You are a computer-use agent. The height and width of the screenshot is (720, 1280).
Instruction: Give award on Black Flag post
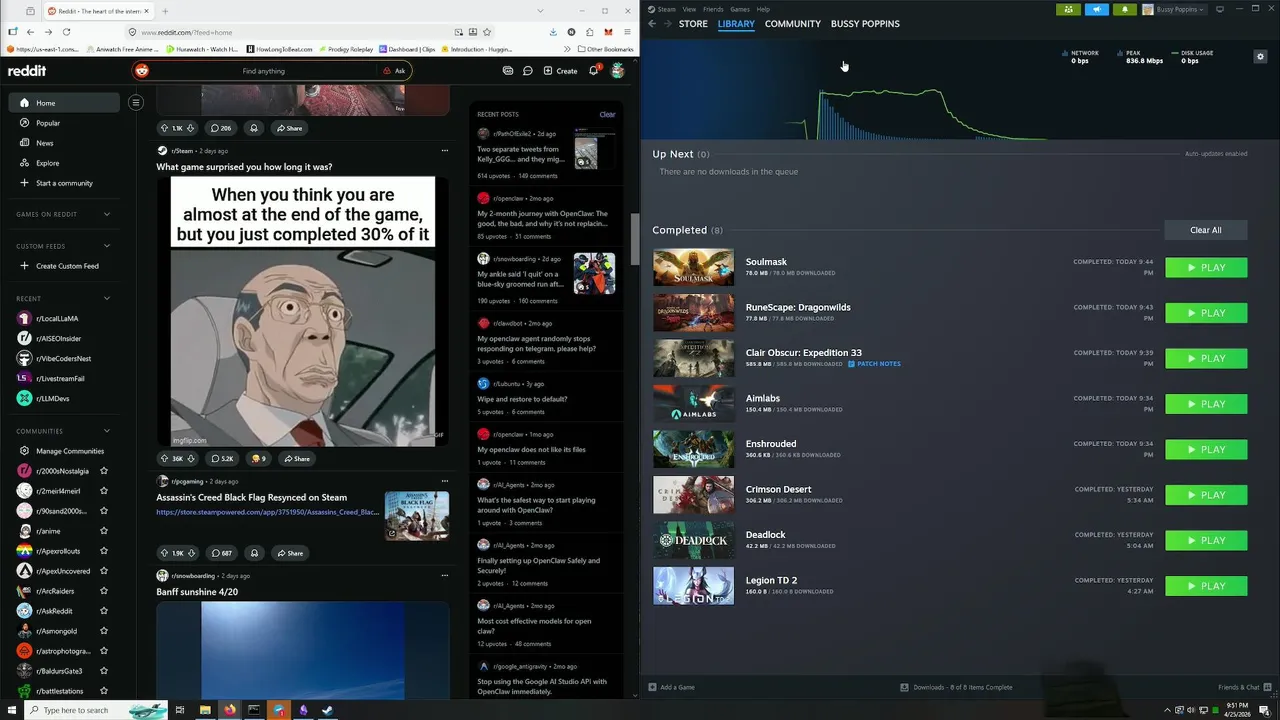(x=254, y=553)
